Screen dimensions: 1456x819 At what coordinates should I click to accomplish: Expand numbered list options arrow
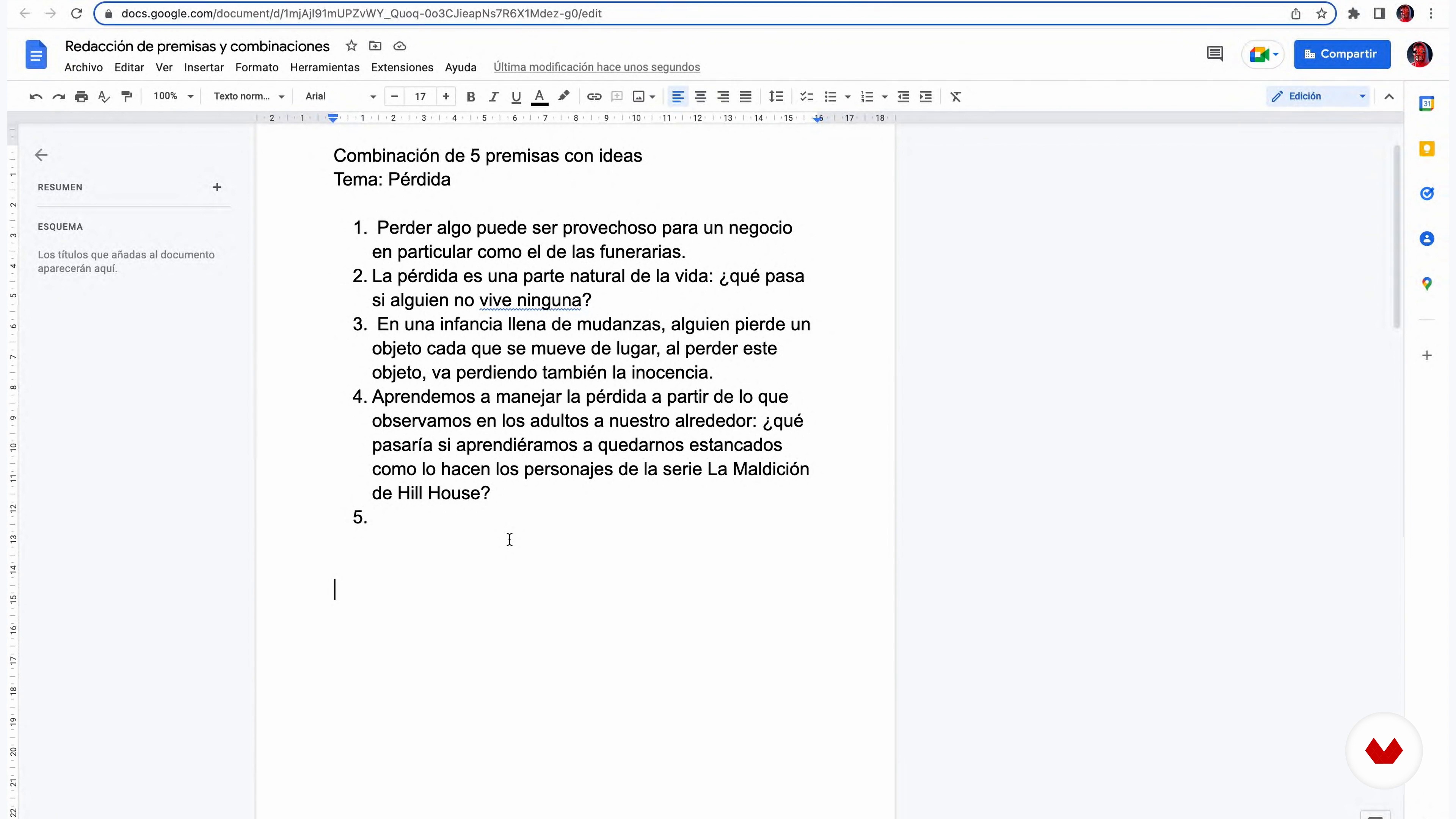(x=885, y=97)
